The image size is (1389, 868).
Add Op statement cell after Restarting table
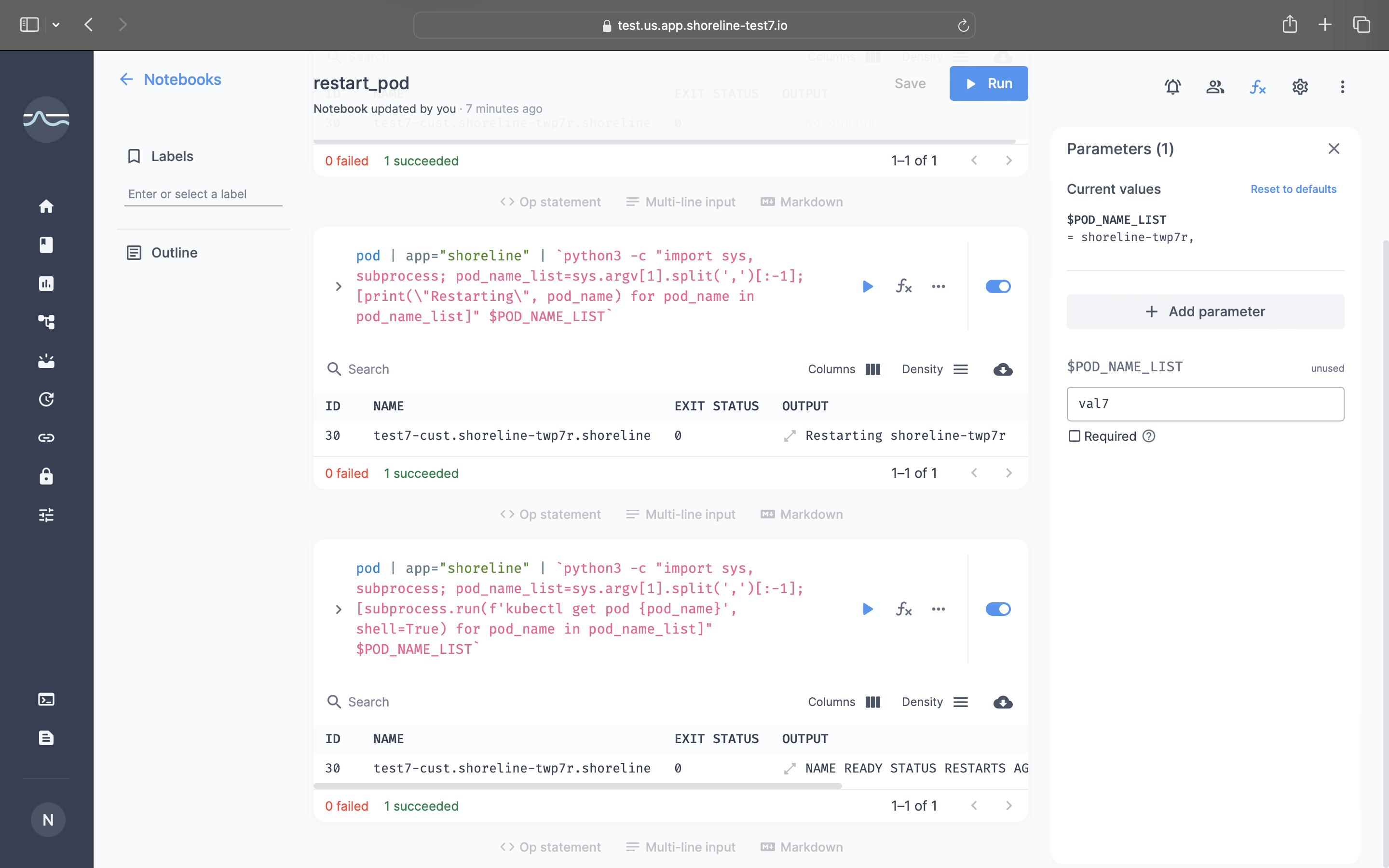tap(550, 515)
